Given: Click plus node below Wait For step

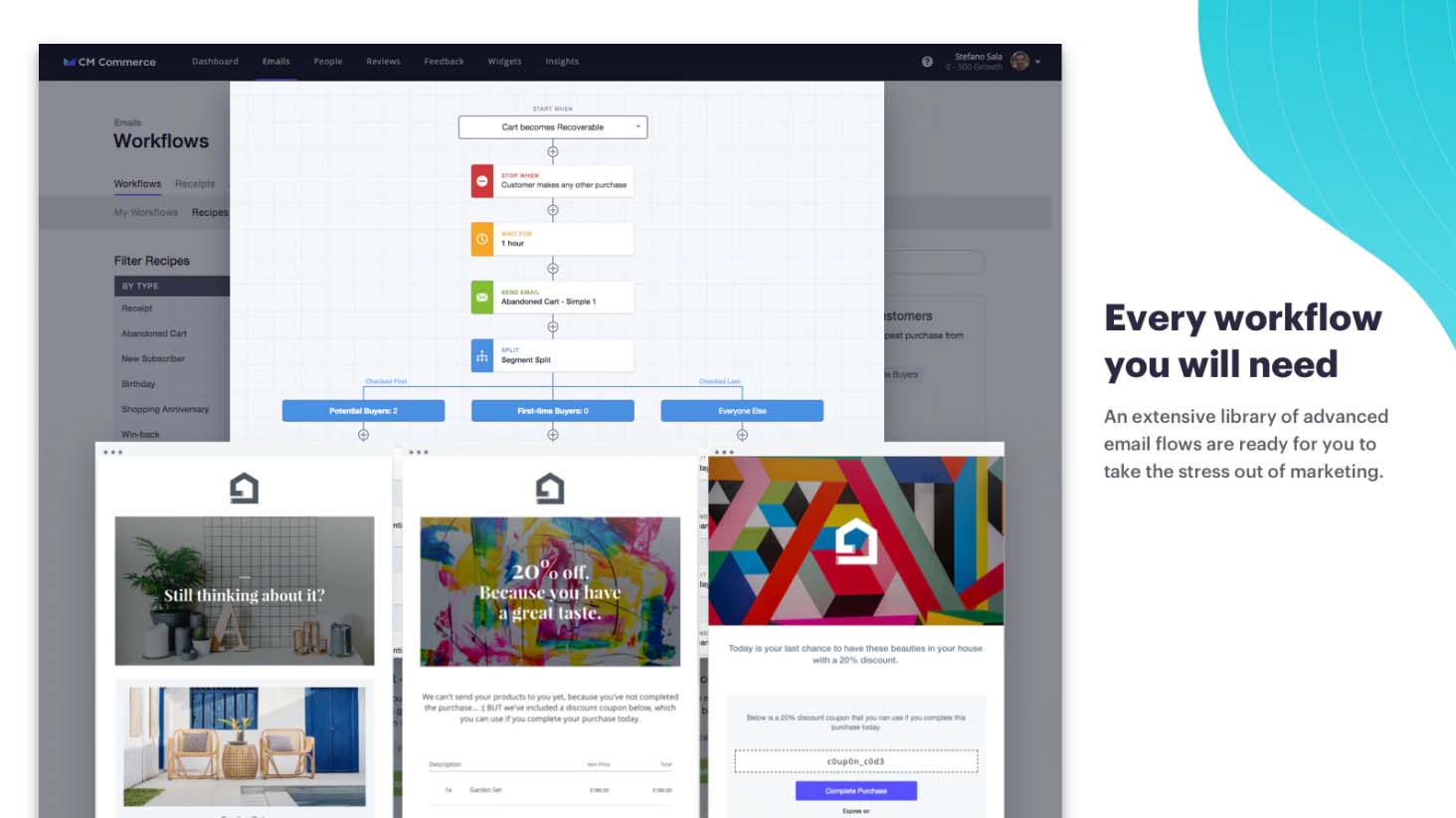Looking at the screenshot, I should [553, 269].
